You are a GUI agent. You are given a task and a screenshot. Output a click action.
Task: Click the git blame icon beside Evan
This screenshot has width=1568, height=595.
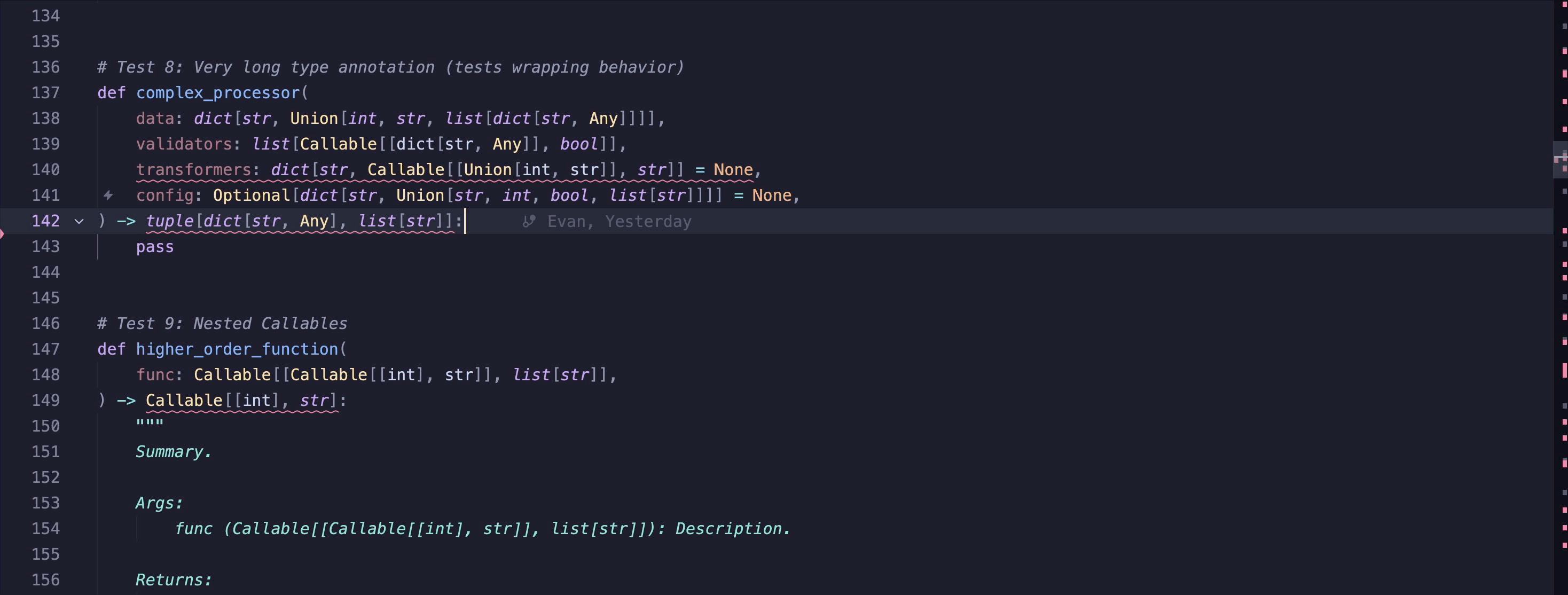point(528,221)
